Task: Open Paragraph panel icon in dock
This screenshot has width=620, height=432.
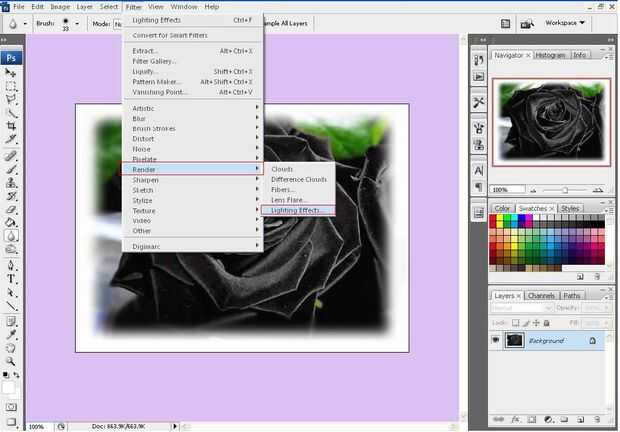Action: [478, 186]
